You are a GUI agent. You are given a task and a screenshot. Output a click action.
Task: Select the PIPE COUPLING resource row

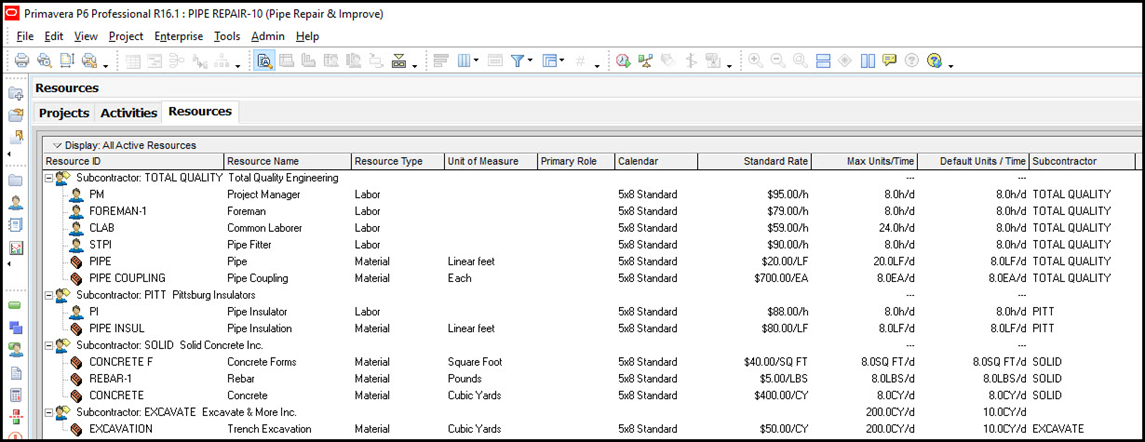[x=589, y=278]
